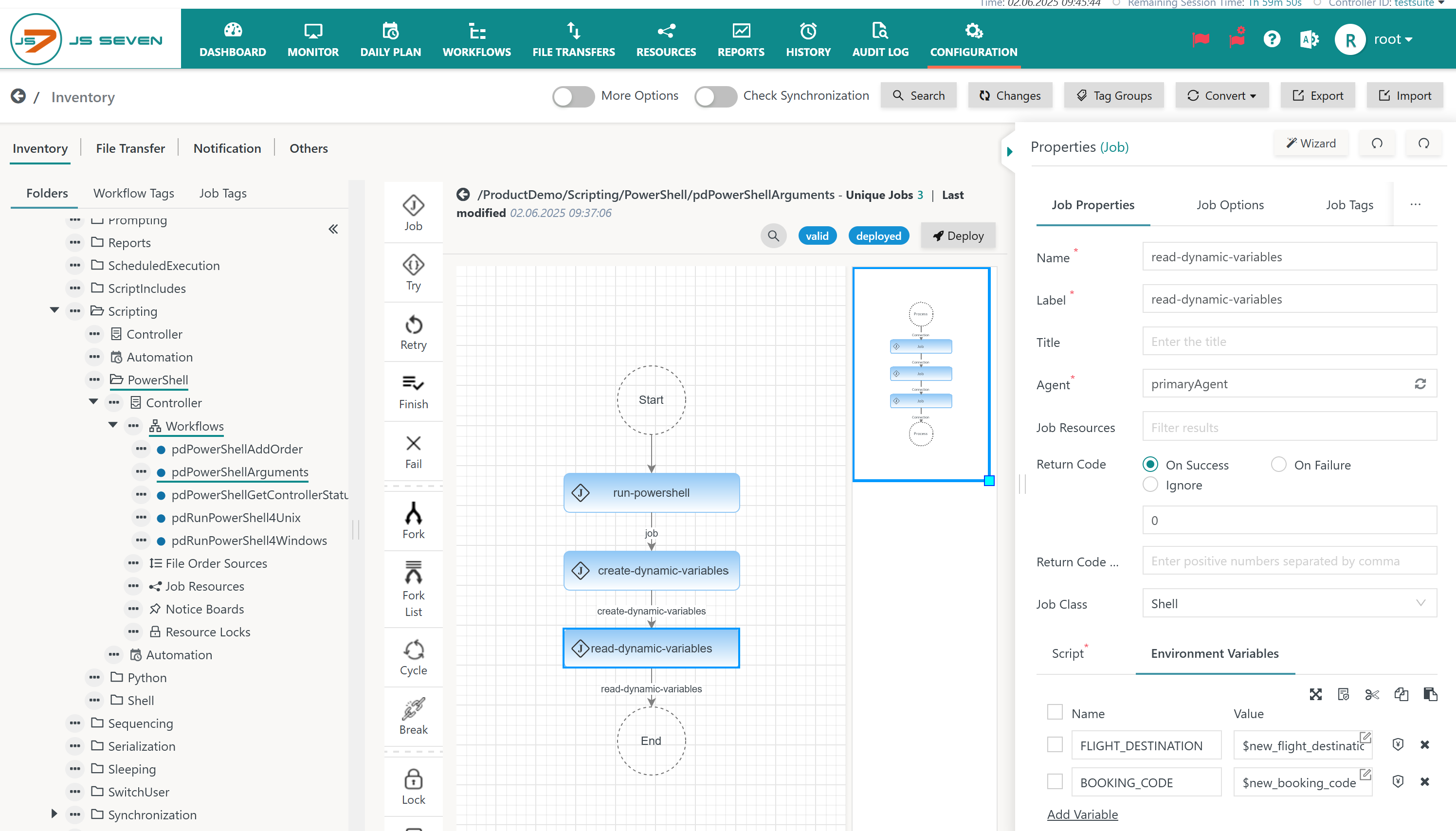Image resolution: width=1456 pixels, height=831 pixels.
Task: Refresh the Agent field
Action: (1420, 383)
